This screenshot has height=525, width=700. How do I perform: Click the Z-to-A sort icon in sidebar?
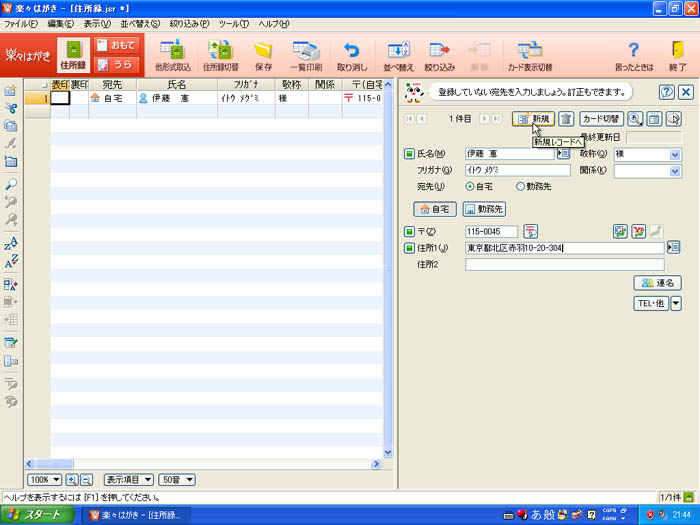pyautogui.click(x=11, y=243)
